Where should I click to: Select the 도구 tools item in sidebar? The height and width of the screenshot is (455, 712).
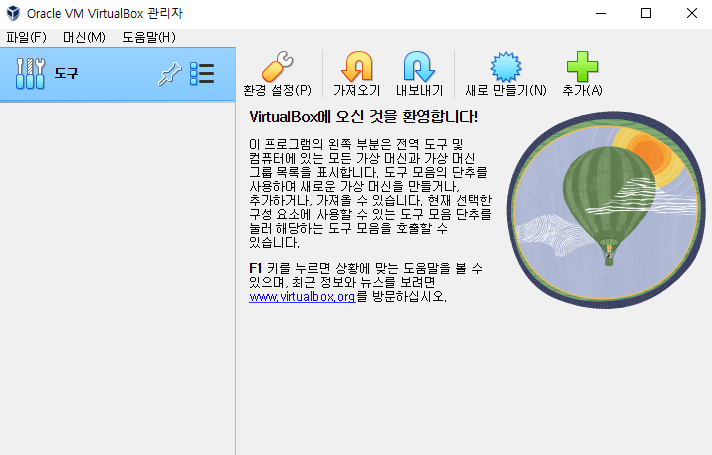tap(118, 74)
